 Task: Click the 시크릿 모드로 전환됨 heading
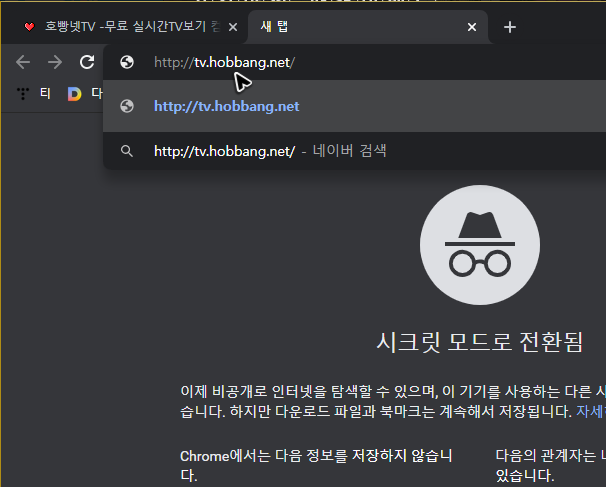tap(480, 342)
